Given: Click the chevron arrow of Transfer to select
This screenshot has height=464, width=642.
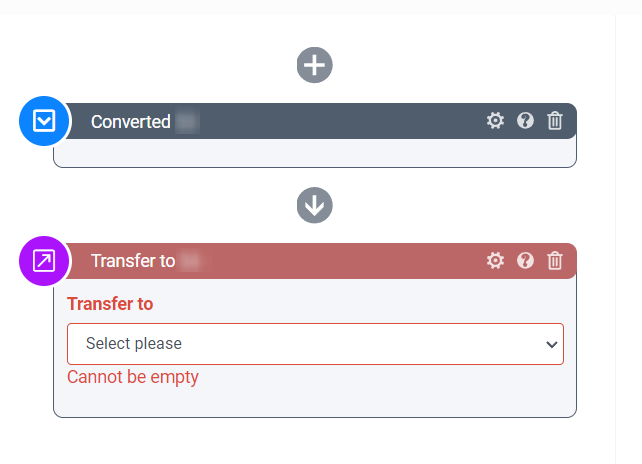Looking at the screenshot, I should (550, 344).
